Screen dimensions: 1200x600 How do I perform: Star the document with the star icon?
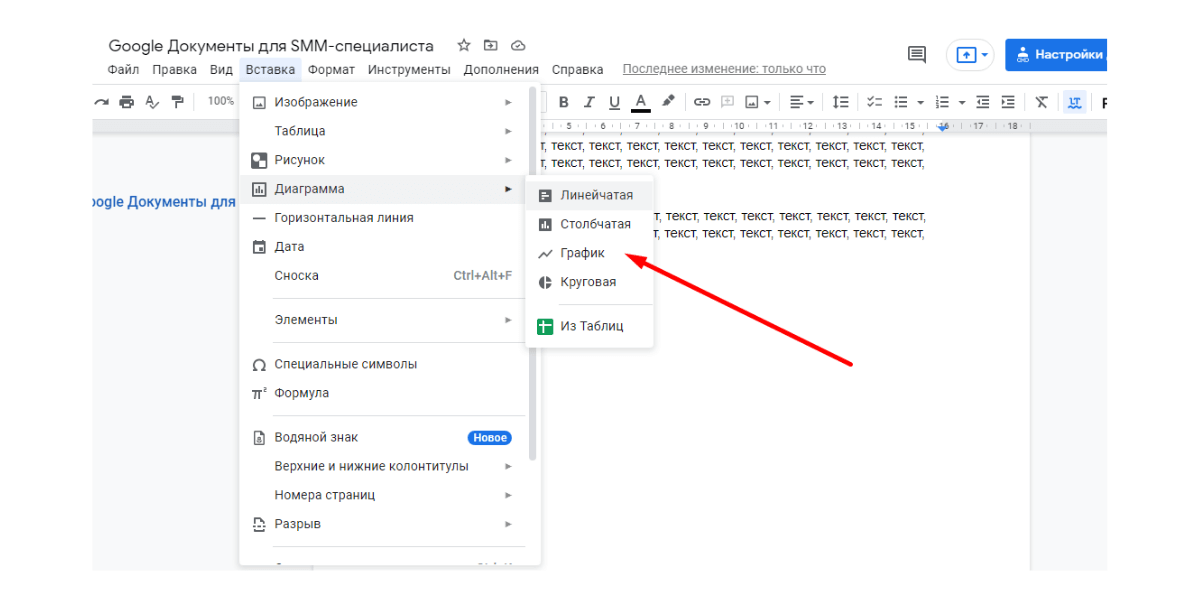[x=463, y=46]
